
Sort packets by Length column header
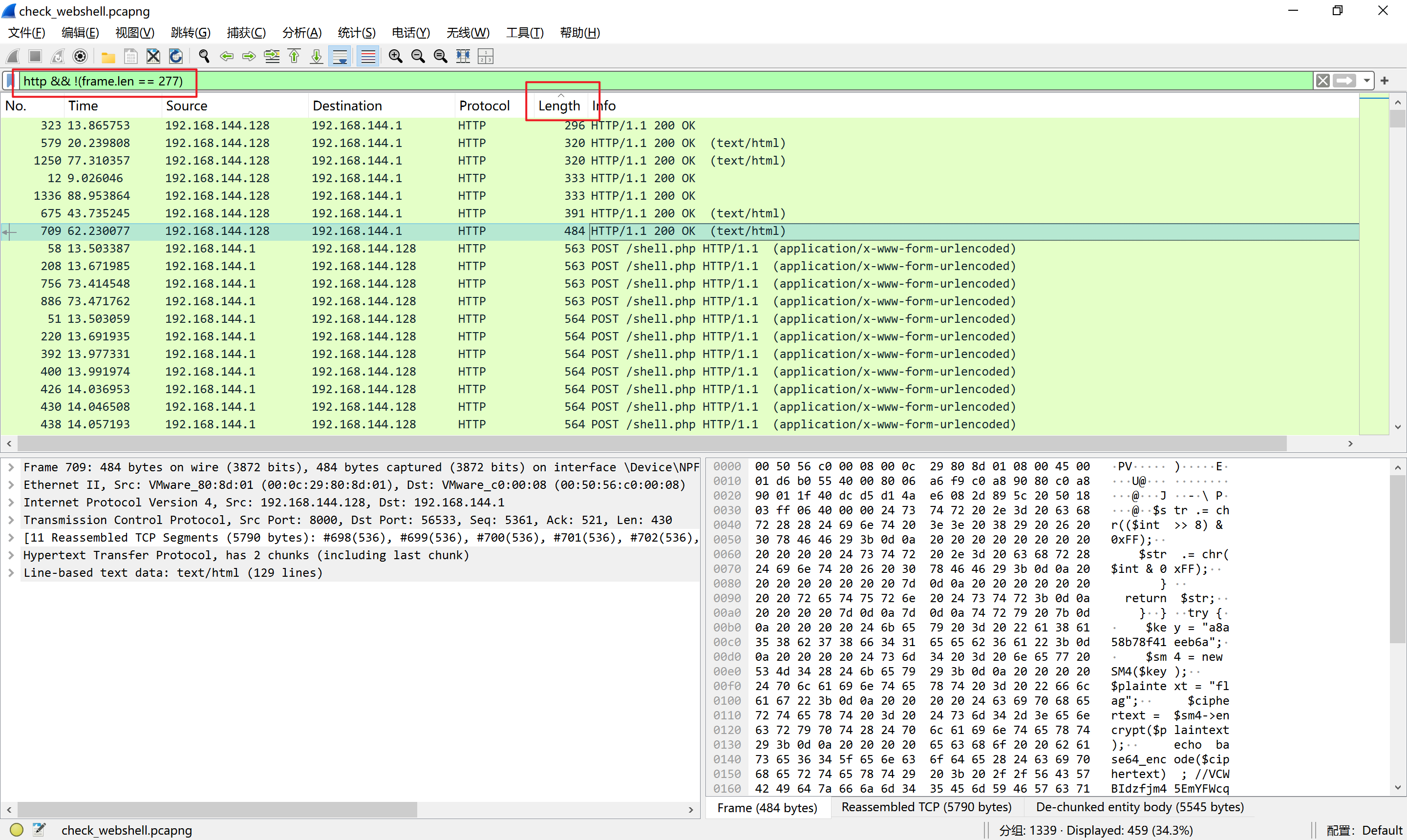click(559, 106)
